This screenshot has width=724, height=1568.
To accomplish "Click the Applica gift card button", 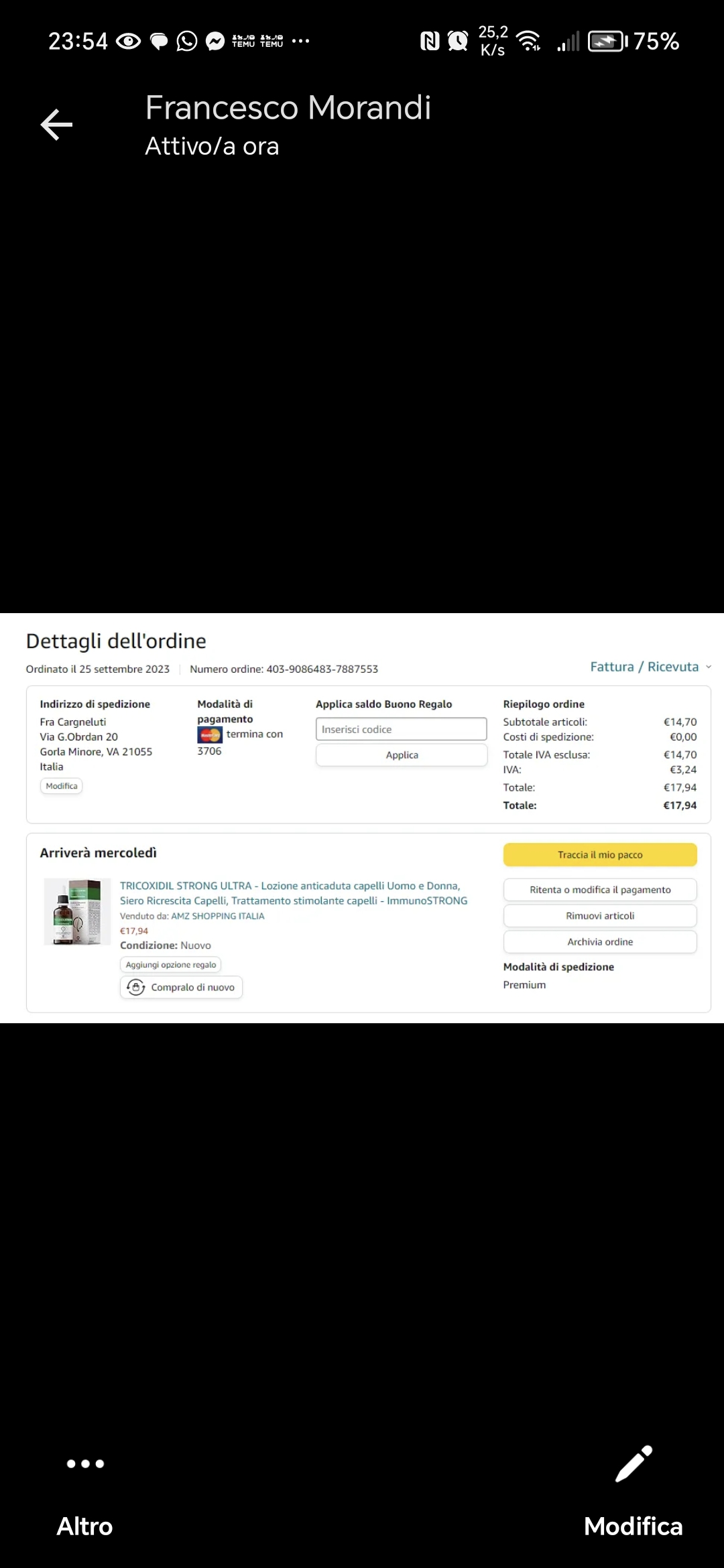I will [x=401, y=755].
